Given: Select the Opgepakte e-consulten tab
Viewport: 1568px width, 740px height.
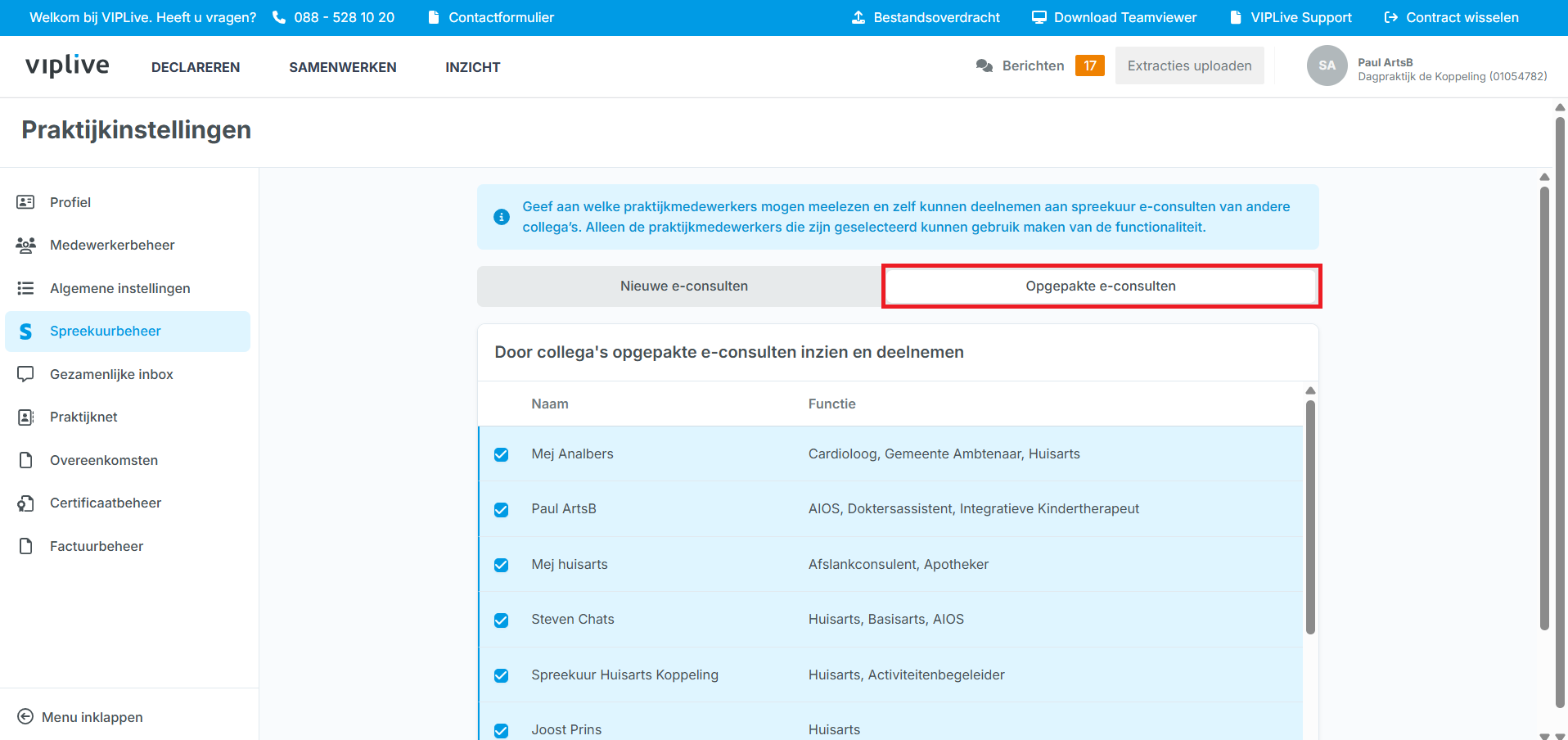Looking at the screenshot, I should coord(1101,286).
